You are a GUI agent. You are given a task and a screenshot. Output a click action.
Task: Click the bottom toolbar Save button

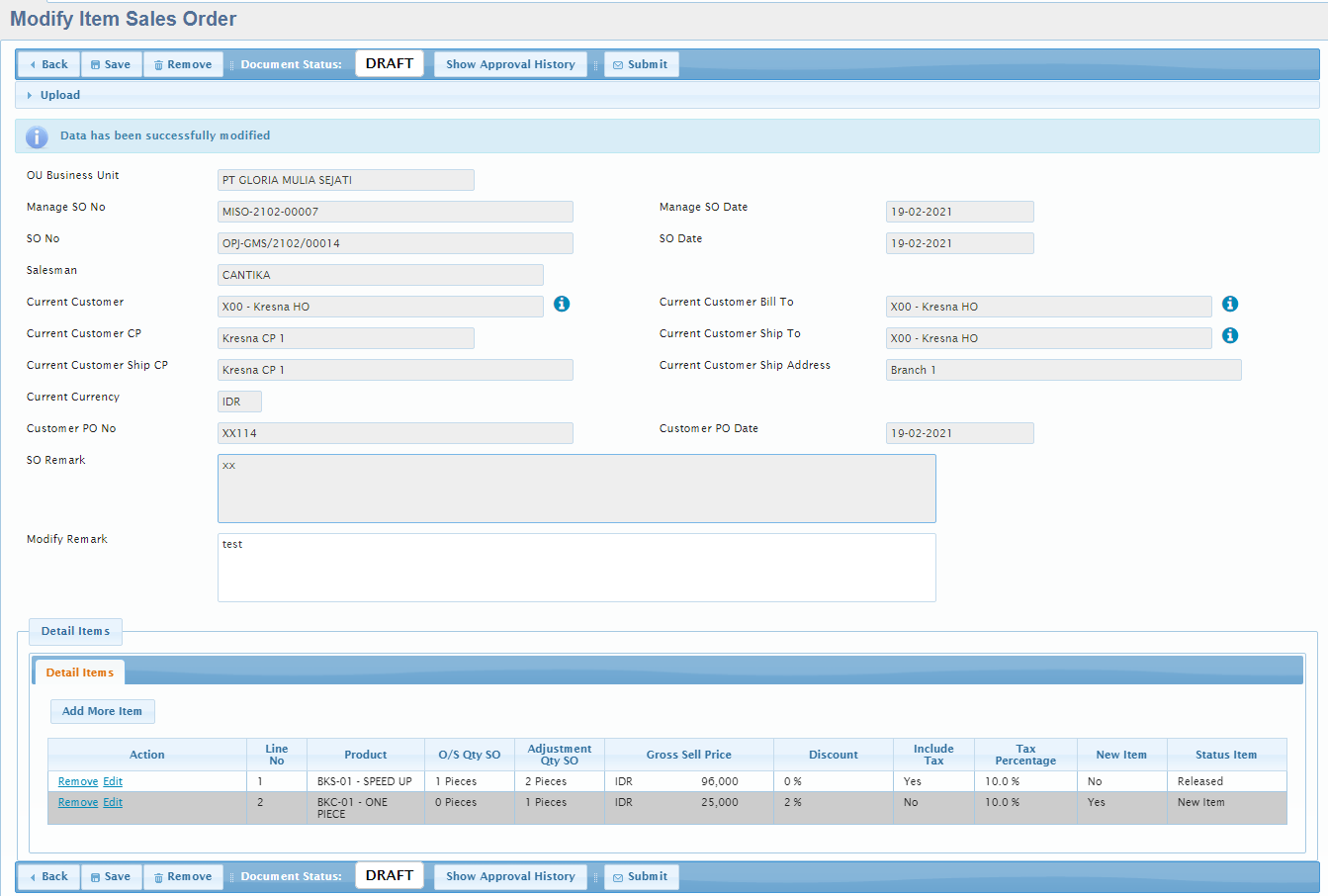pyautogui.click(x=112, y=876)
